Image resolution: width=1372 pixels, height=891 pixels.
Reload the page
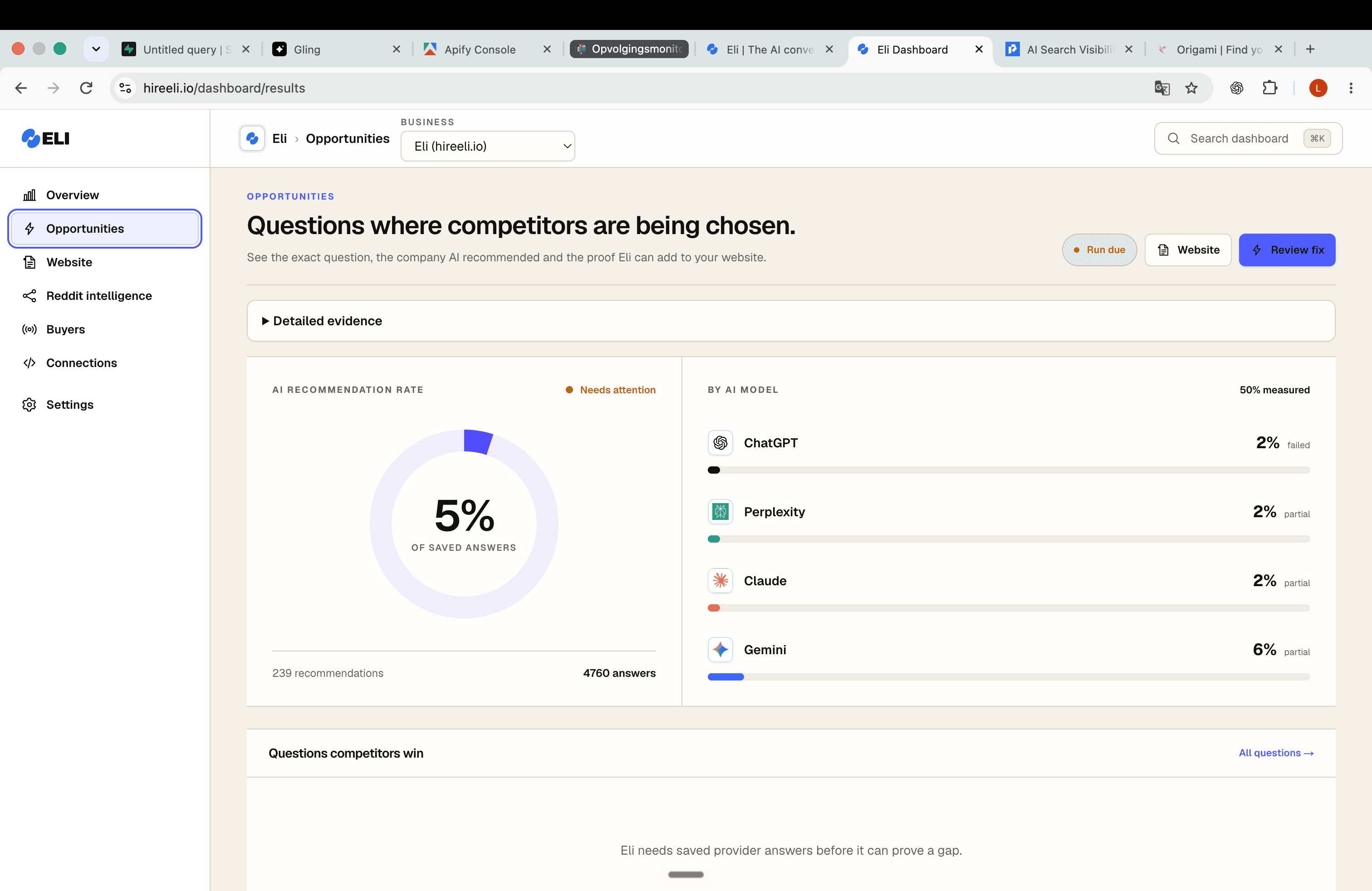tap(86, 88)
